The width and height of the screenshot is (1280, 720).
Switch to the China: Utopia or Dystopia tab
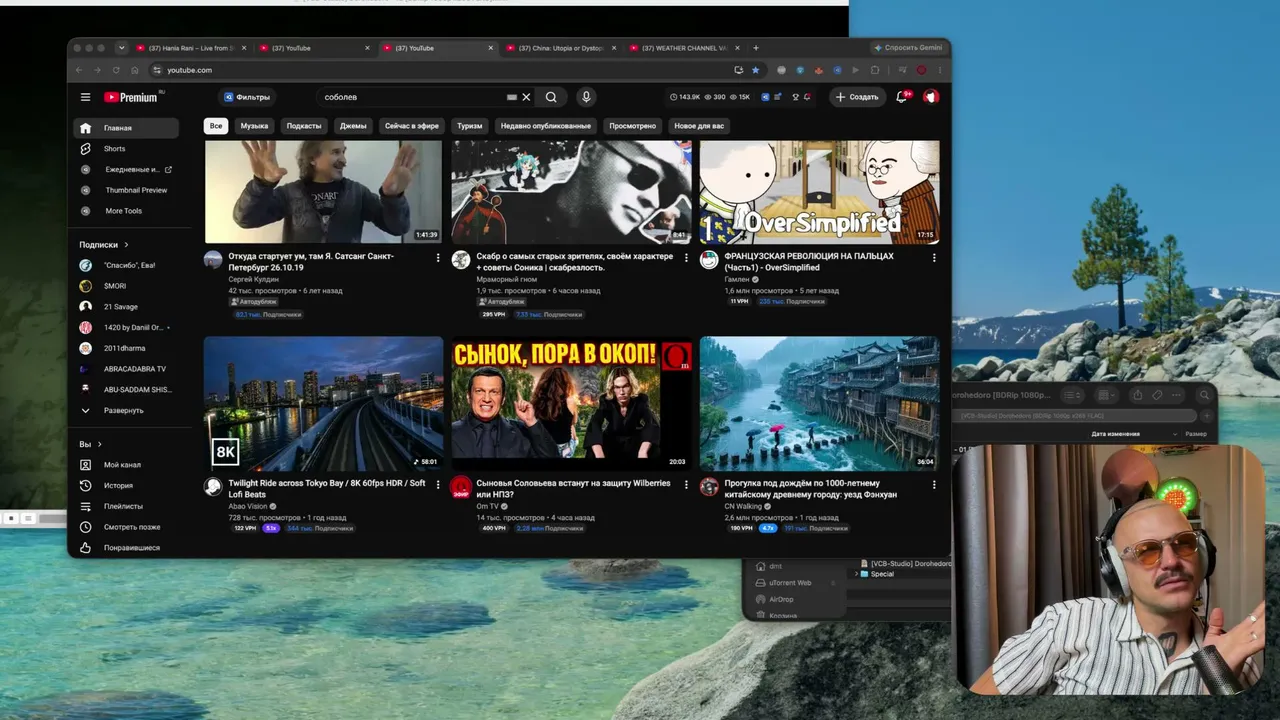[560, 48]
